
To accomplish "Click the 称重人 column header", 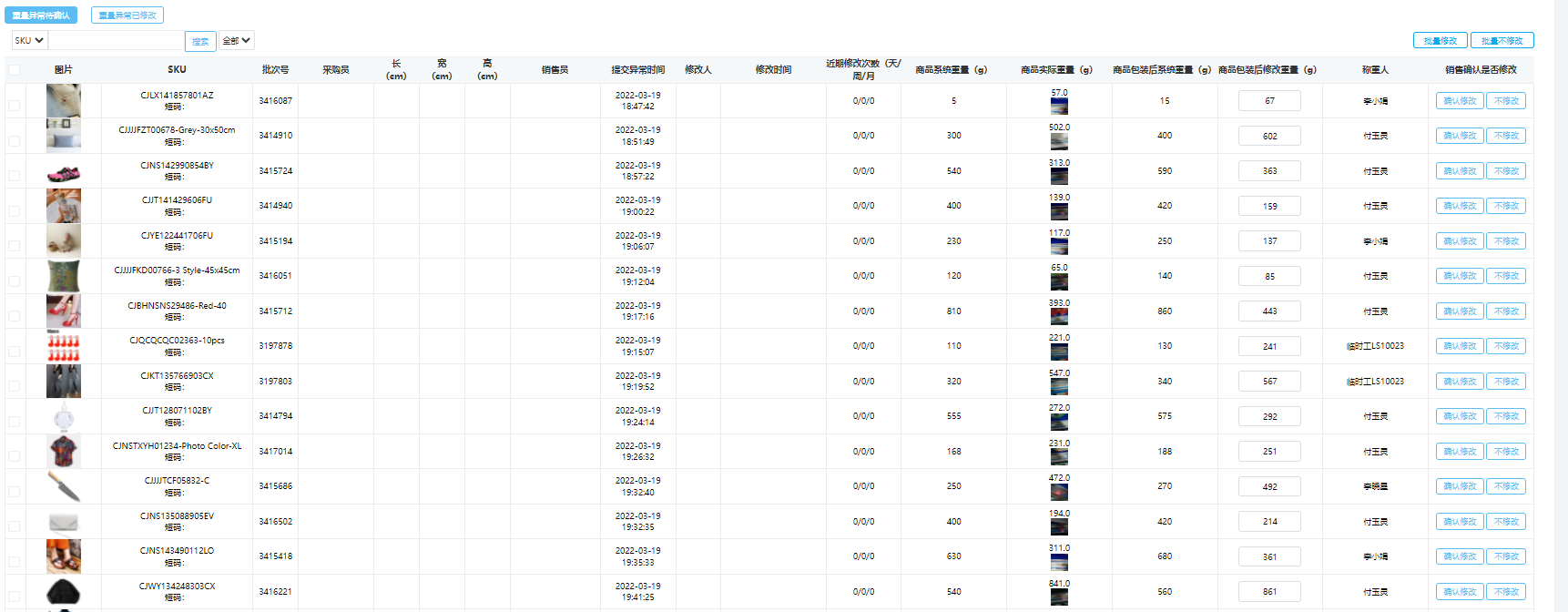I will [1375, 70].
